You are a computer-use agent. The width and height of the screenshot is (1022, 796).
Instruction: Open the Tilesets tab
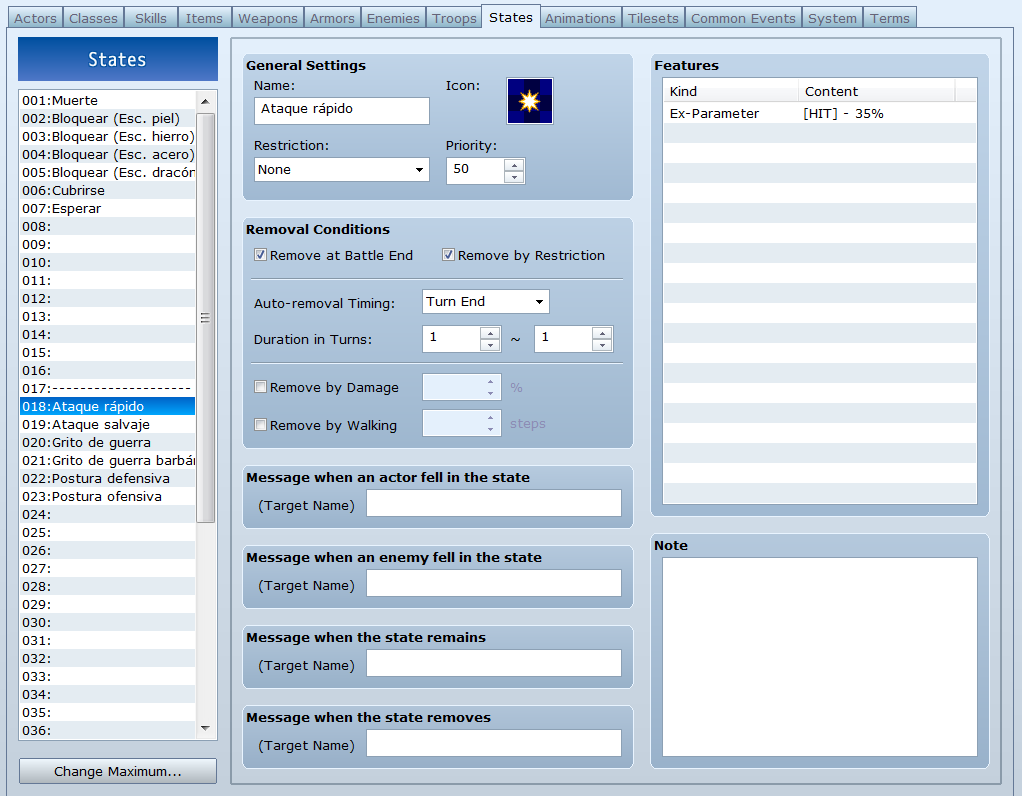tap(653, 18)
